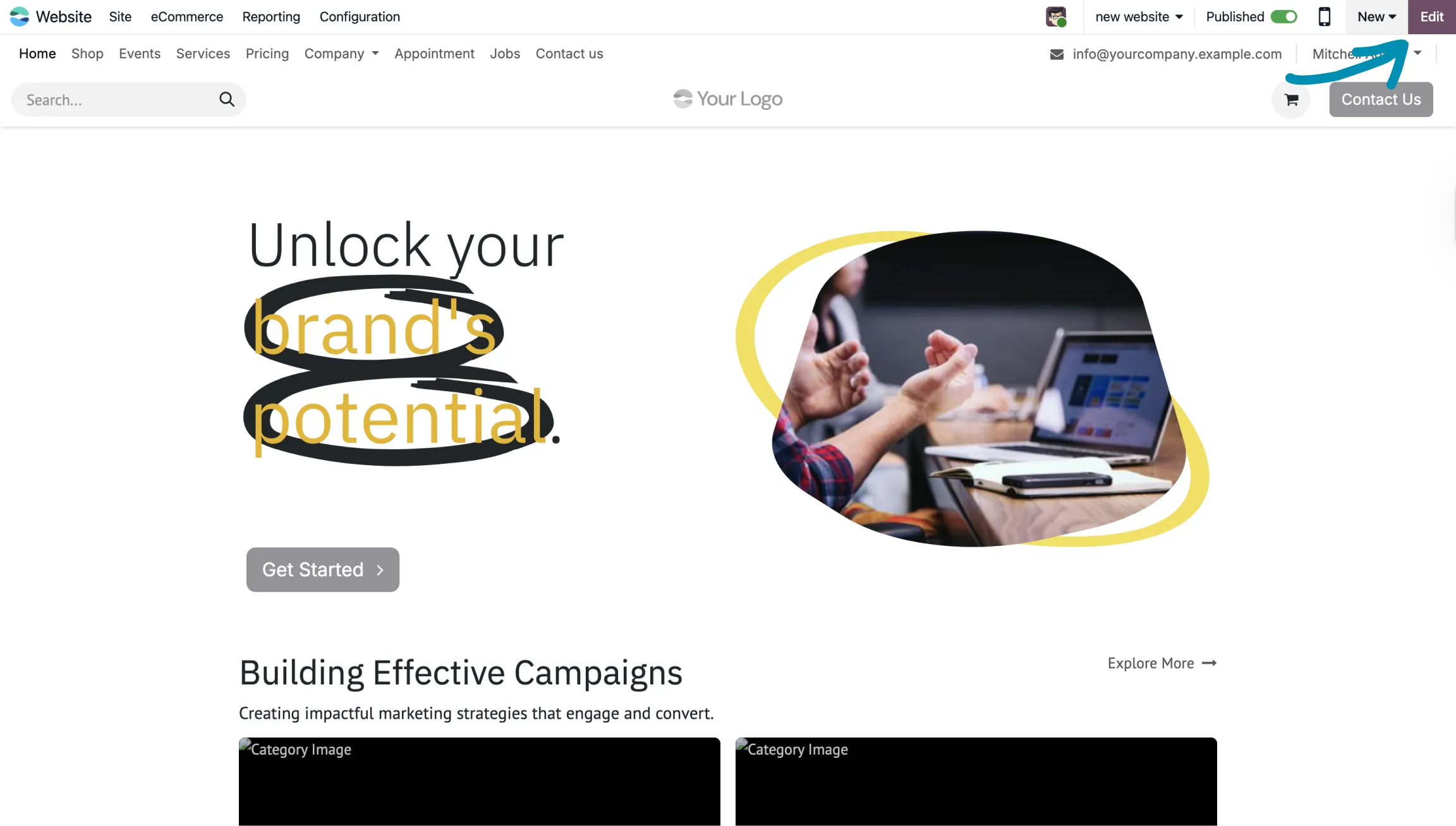
Task: Open the Reporting menu
Action: 271,17
